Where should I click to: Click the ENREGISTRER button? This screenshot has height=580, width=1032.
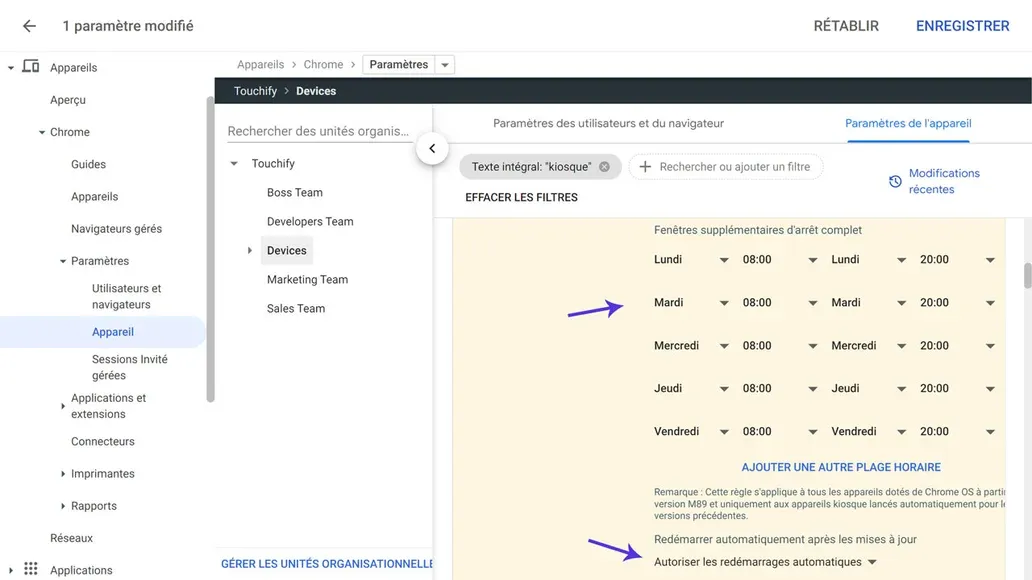[x=962, y=26]
